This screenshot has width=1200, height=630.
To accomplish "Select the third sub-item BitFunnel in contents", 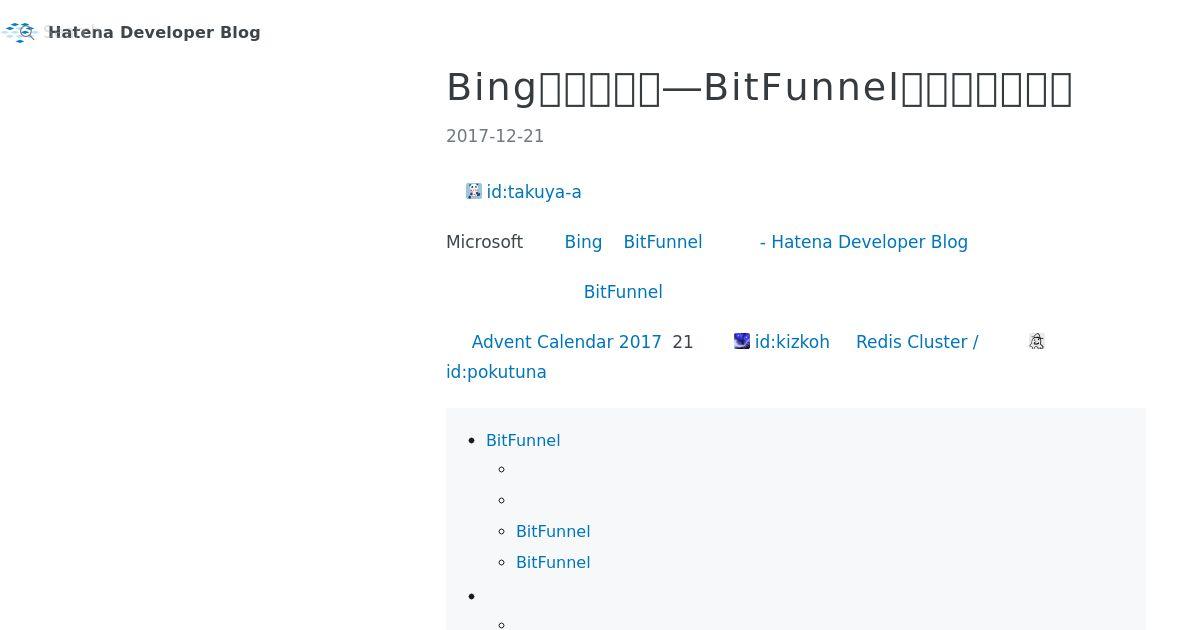I will tap(553, 531).
